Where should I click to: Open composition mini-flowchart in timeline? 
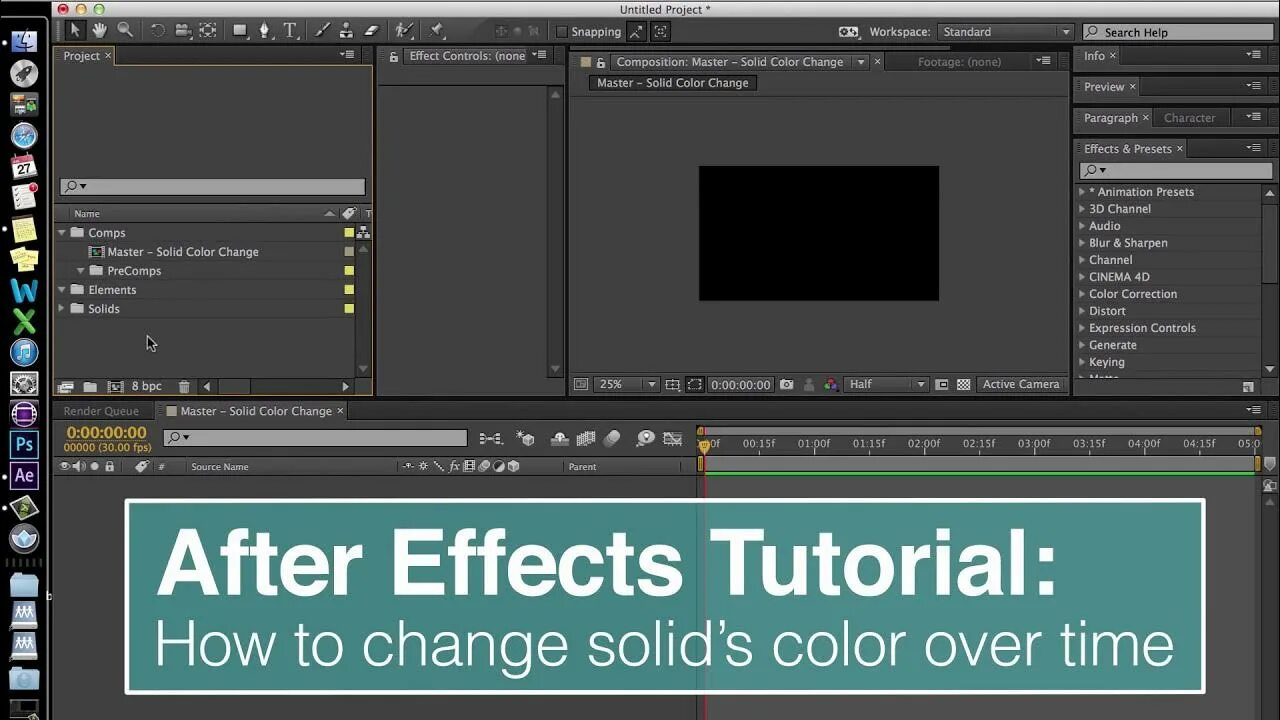pyautogui.click(x=490, y=438)
